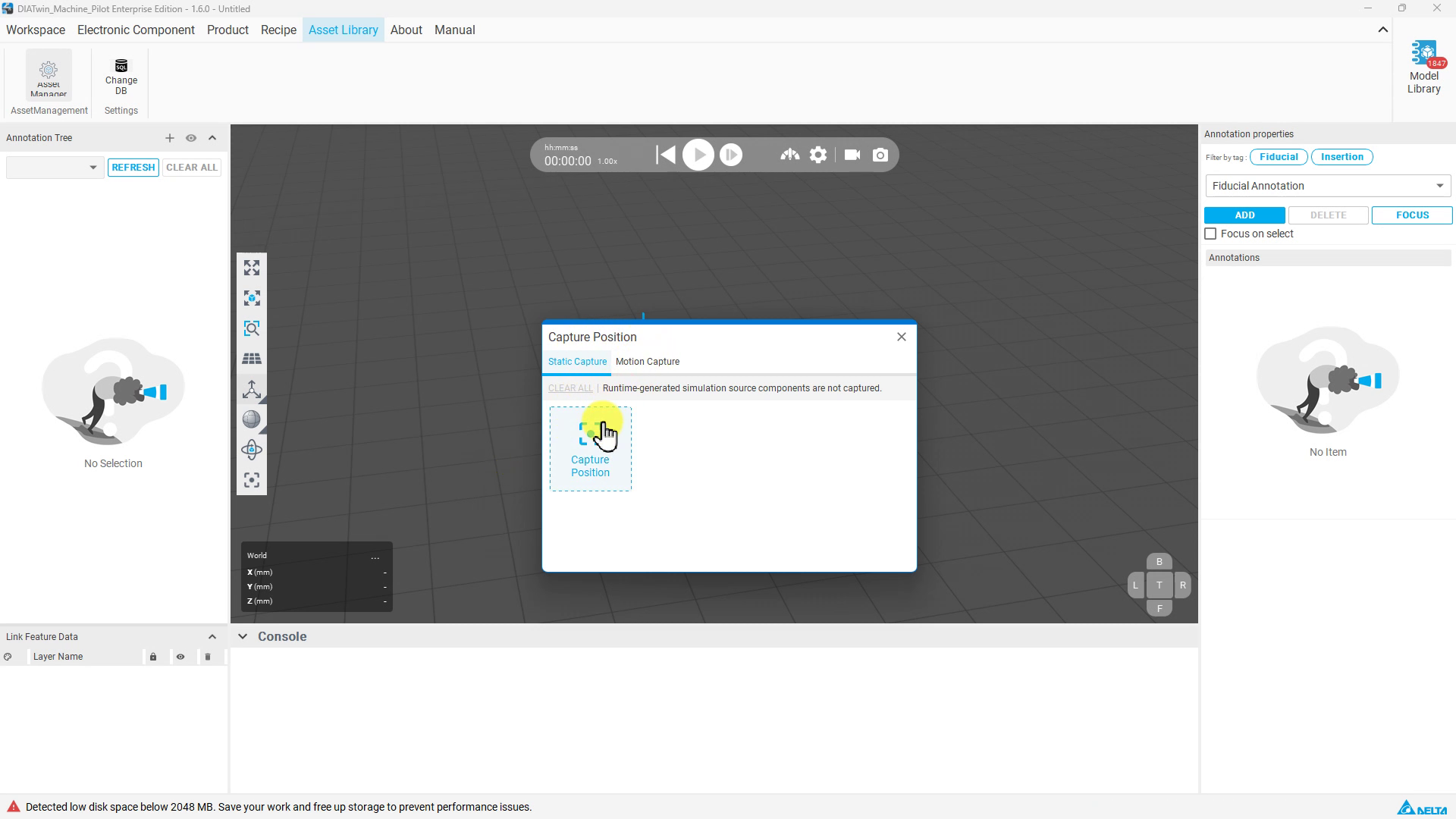Click the DELETE annotation button
Screen dimensions: 1456x819
pyautogui.click(x=1328, y=215)
